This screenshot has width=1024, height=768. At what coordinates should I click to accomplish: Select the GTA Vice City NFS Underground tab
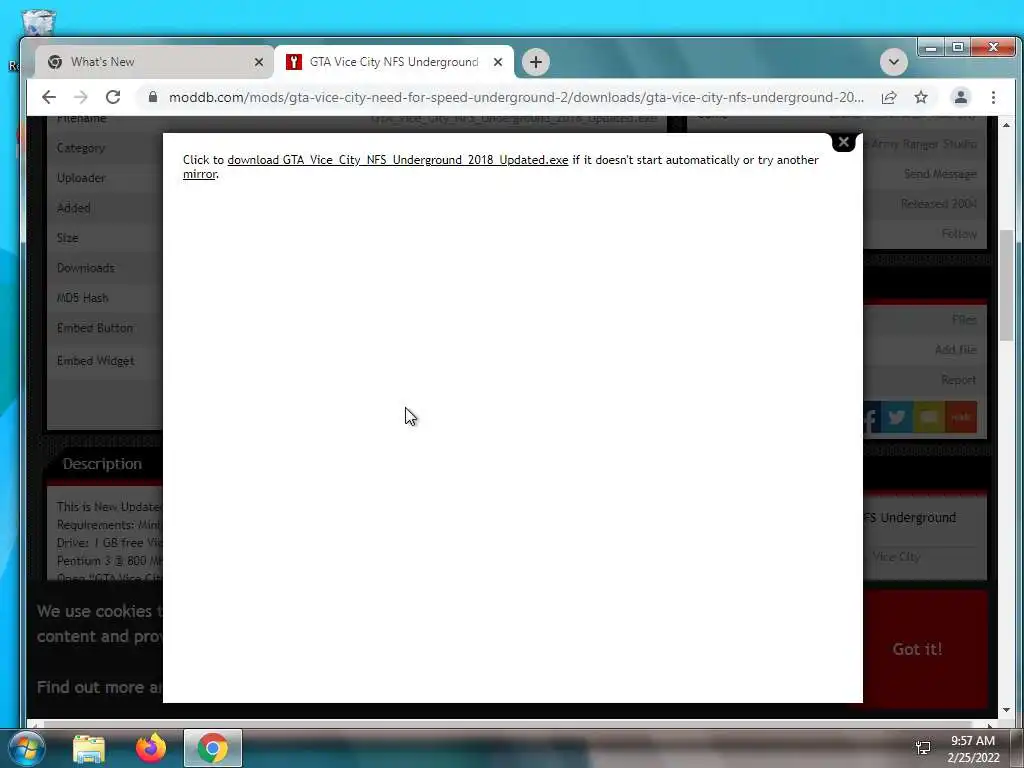394,62
